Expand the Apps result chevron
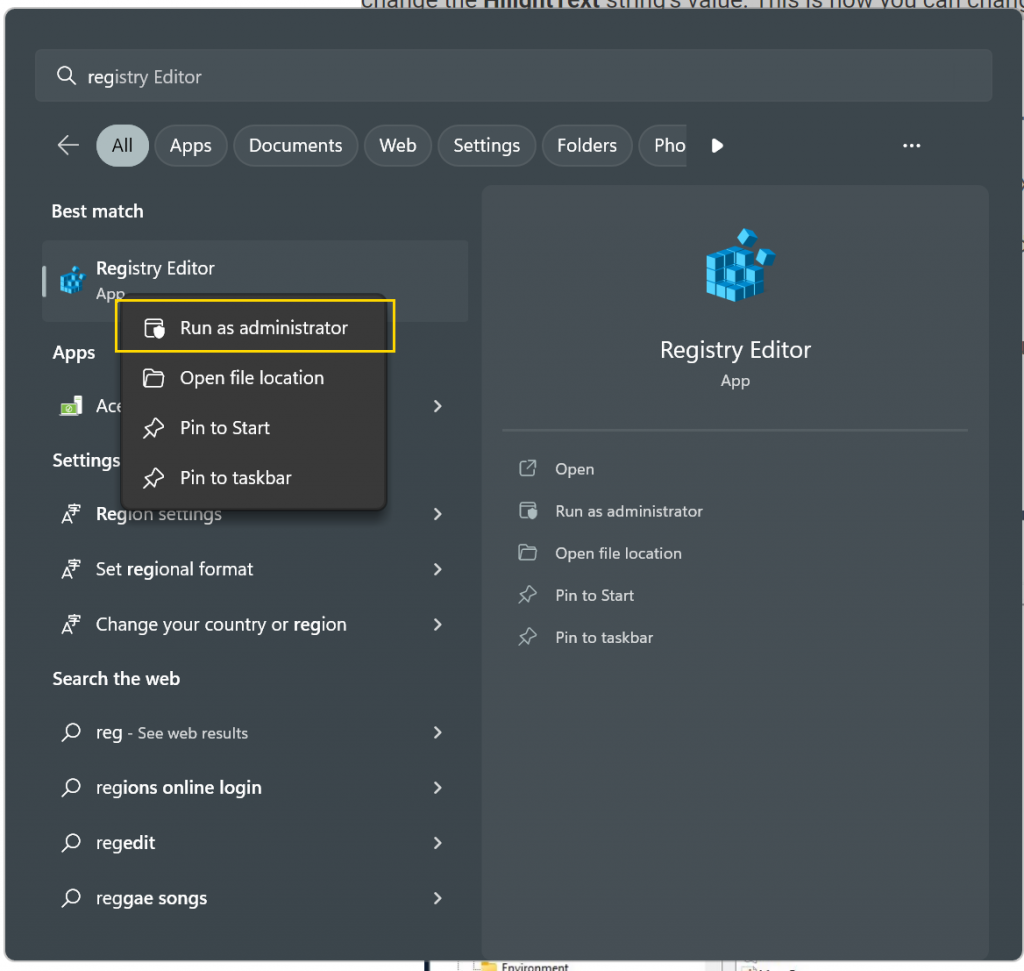The height and width of the screenshot is (971, 1024). [x=438, y=406]
